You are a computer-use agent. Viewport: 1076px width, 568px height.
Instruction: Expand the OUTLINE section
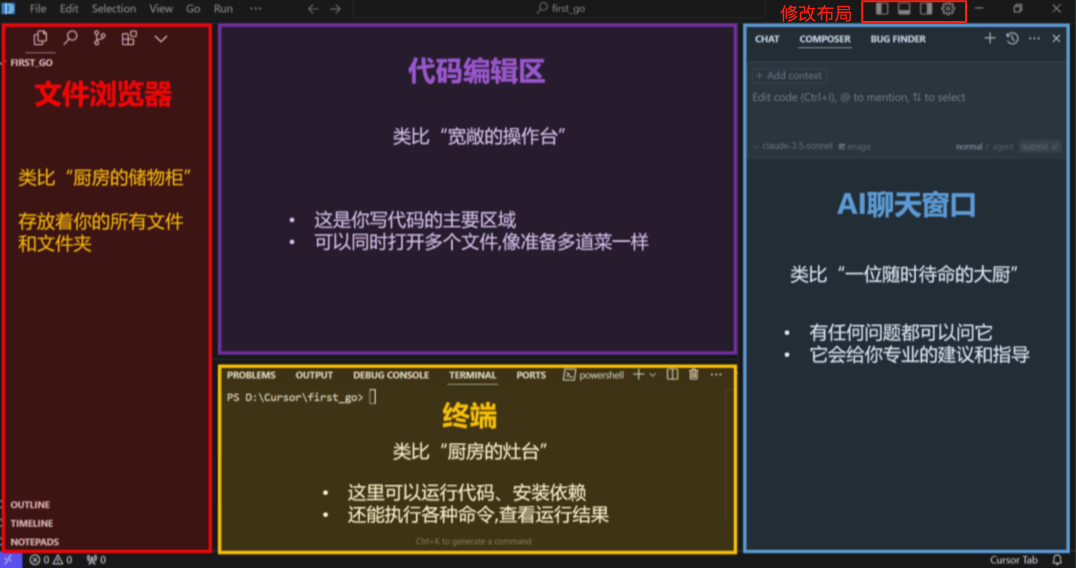[30, 505]
